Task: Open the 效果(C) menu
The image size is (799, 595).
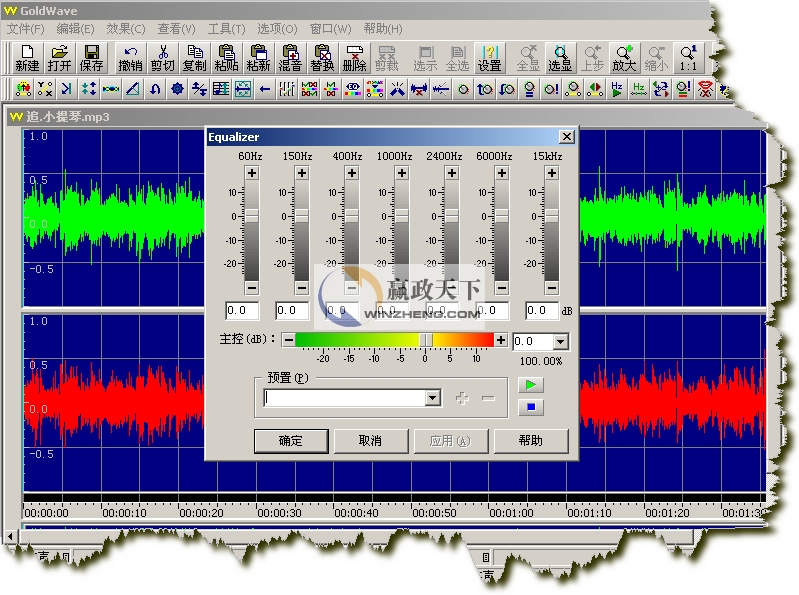Action: pyautogui.click(x=125, y=29)
